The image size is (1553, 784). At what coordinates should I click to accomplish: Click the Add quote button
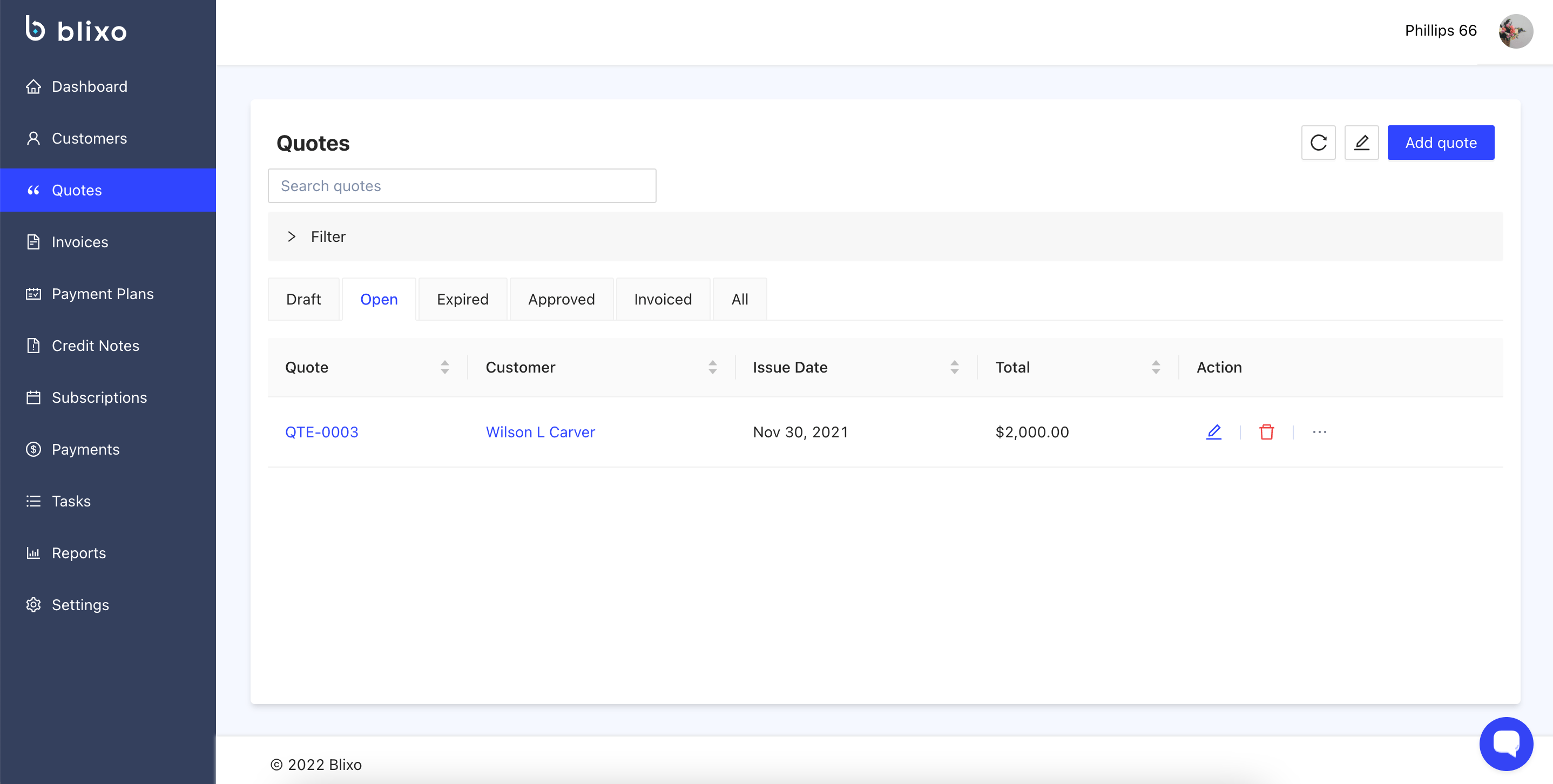tap(1440, 143)
